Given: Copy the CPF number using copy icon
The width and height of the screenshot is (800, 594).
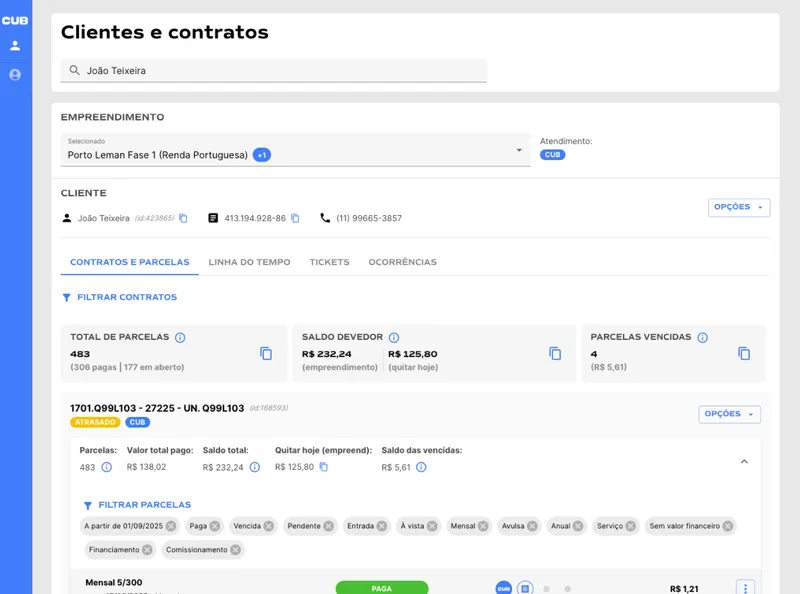Looking at the screenshot, I should 295,217.
